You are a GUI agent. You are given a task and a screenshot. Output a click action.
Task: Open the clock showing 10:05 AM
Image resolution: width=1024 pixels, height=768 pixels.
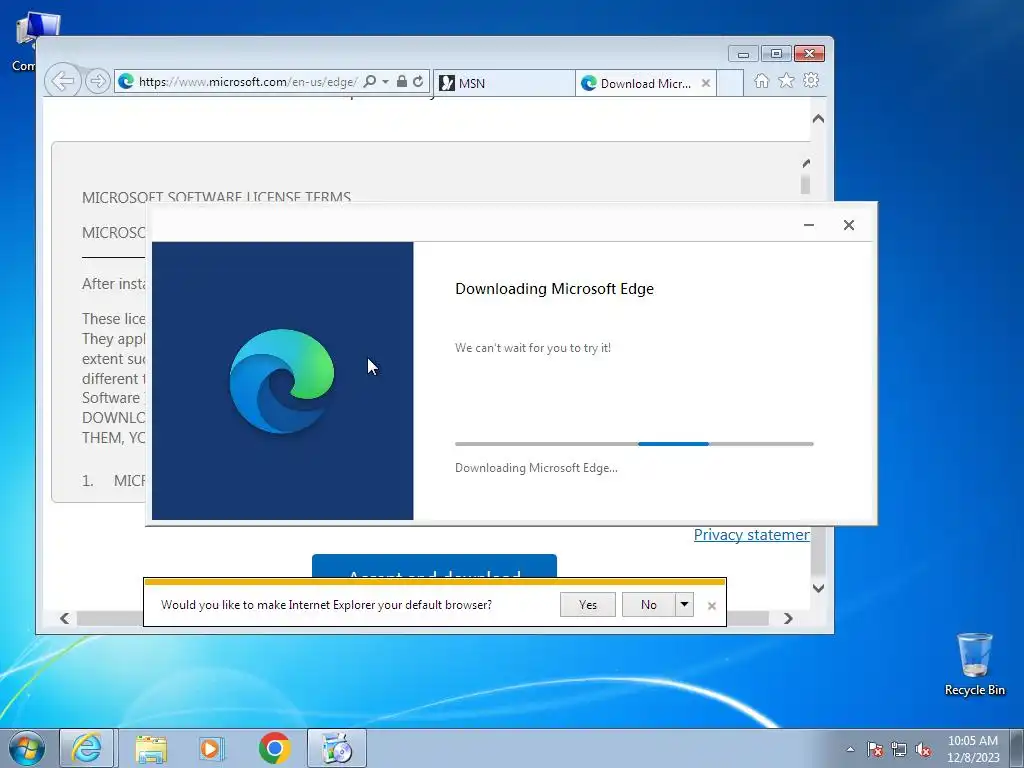973,748
